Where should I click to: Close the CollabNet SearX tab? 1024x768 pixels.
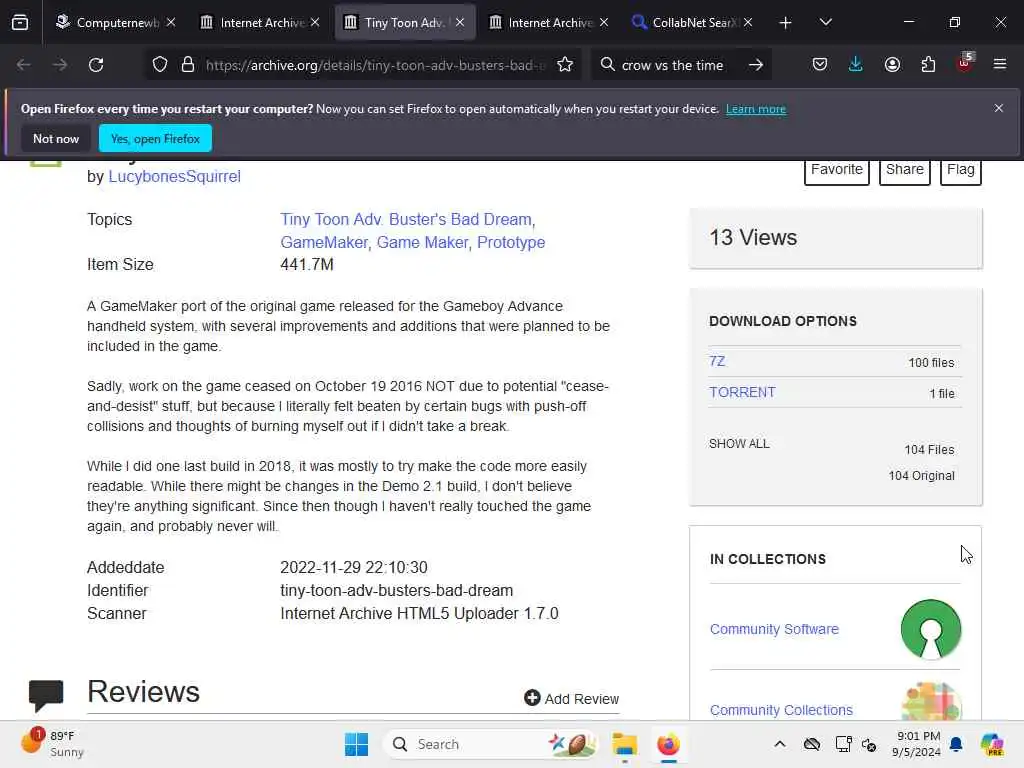coord(748,22)
